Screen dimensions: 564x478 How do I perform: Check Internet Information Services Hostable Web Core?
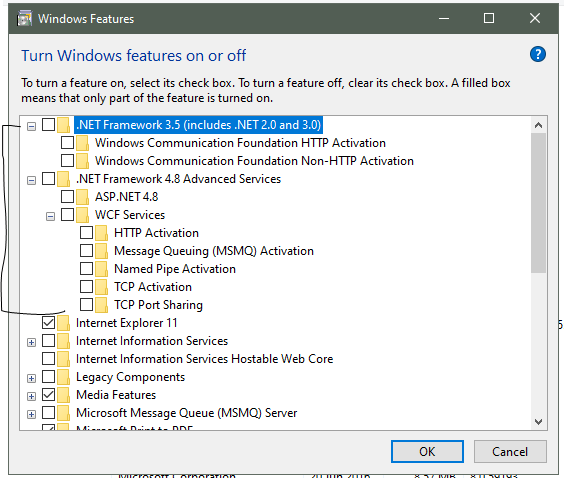49,358
